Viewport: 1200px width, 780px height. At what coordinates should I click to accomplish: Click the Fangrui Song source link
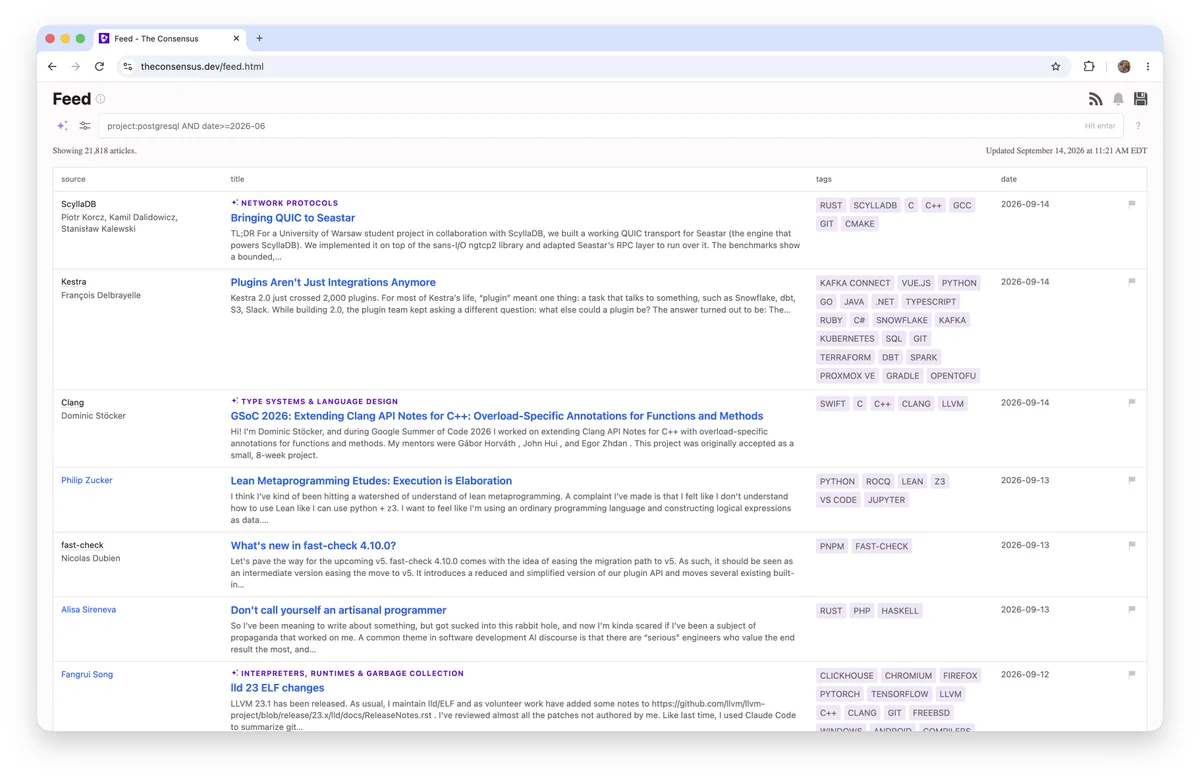(87, 674)
